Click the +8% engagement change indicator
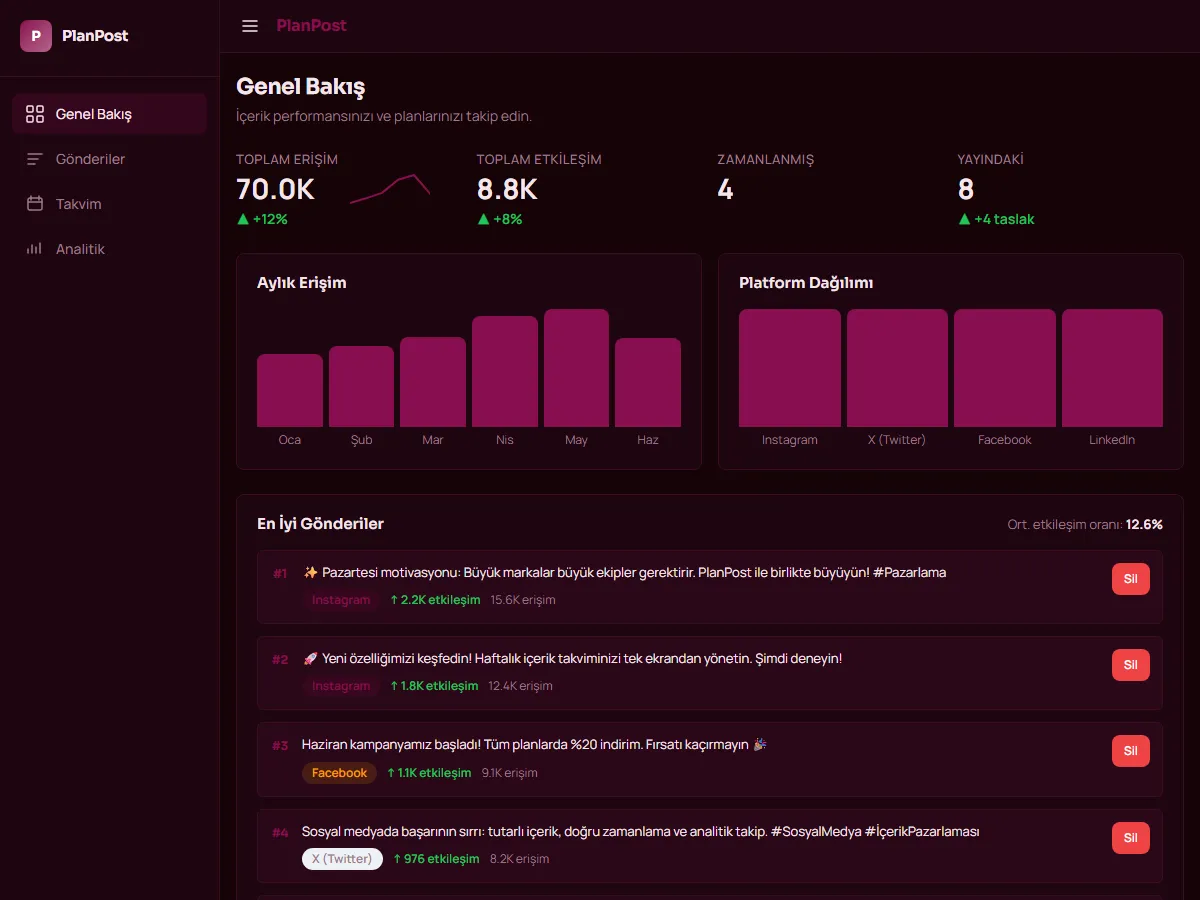This screenshot has height=900, width=1200. [500, 219]
